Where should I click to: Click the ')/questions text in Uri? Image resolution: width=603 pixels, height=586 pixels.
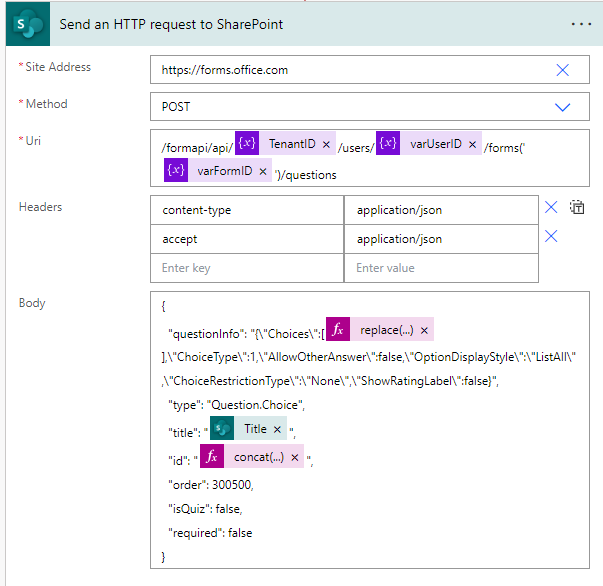pyautogui.click(x=306, y=175)
